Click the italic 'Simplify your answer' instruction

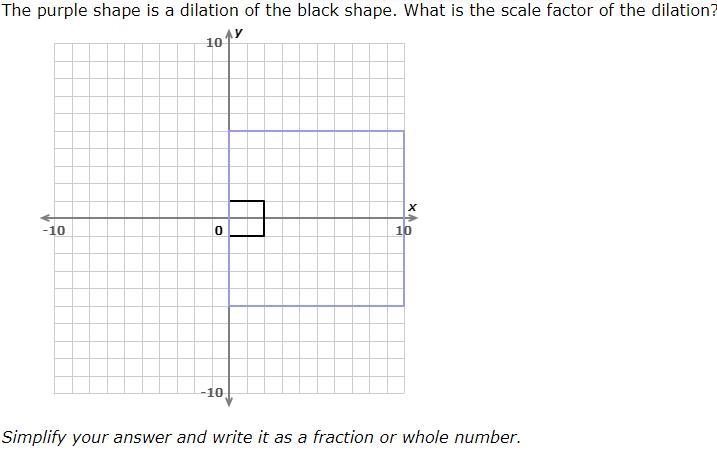coord(261,437)
